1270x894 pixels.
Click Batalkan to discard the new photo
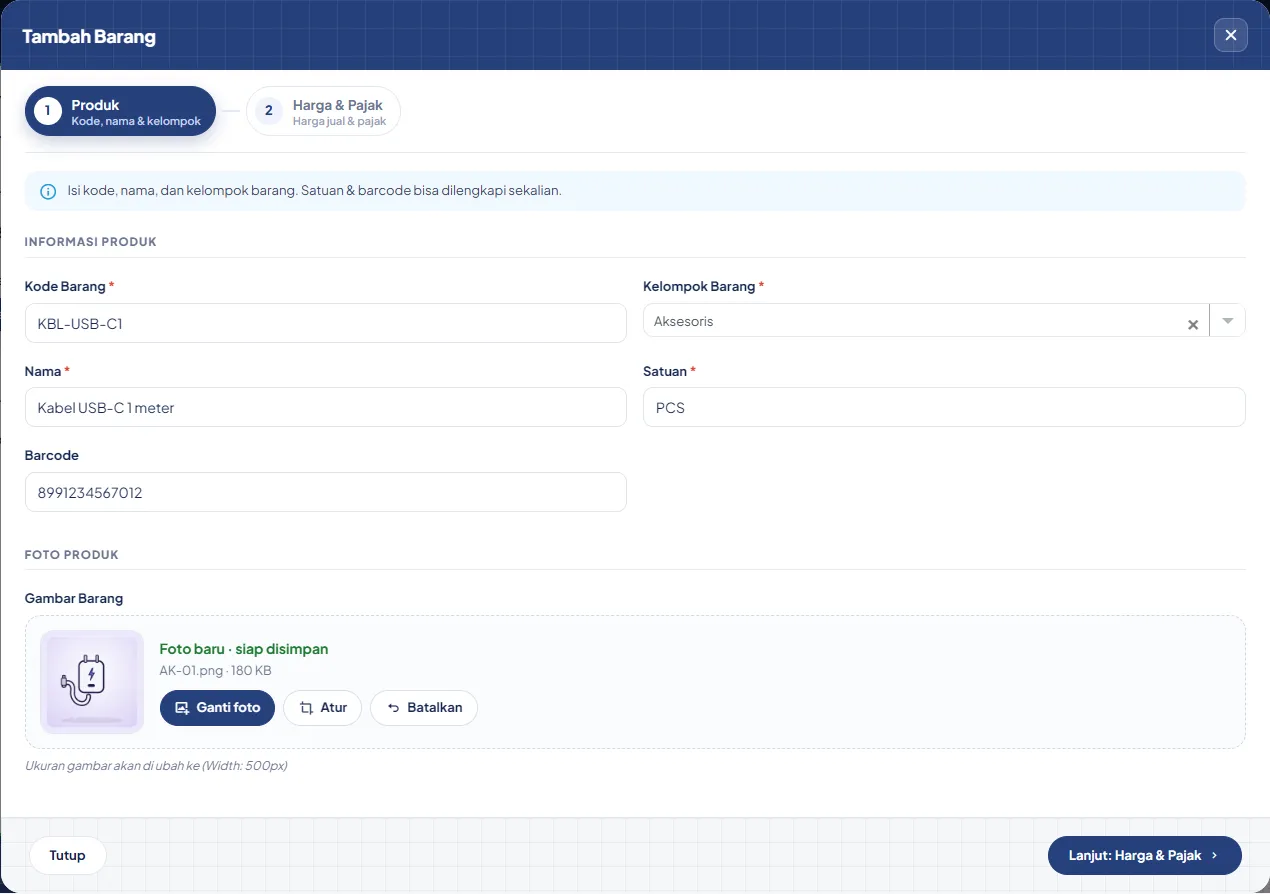424,707
